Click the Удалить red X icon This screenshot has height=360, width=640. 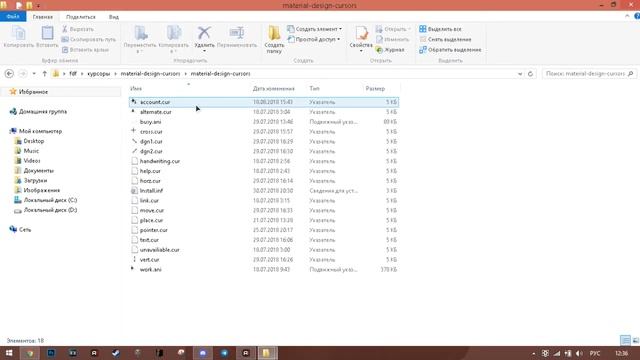[204, 33]
